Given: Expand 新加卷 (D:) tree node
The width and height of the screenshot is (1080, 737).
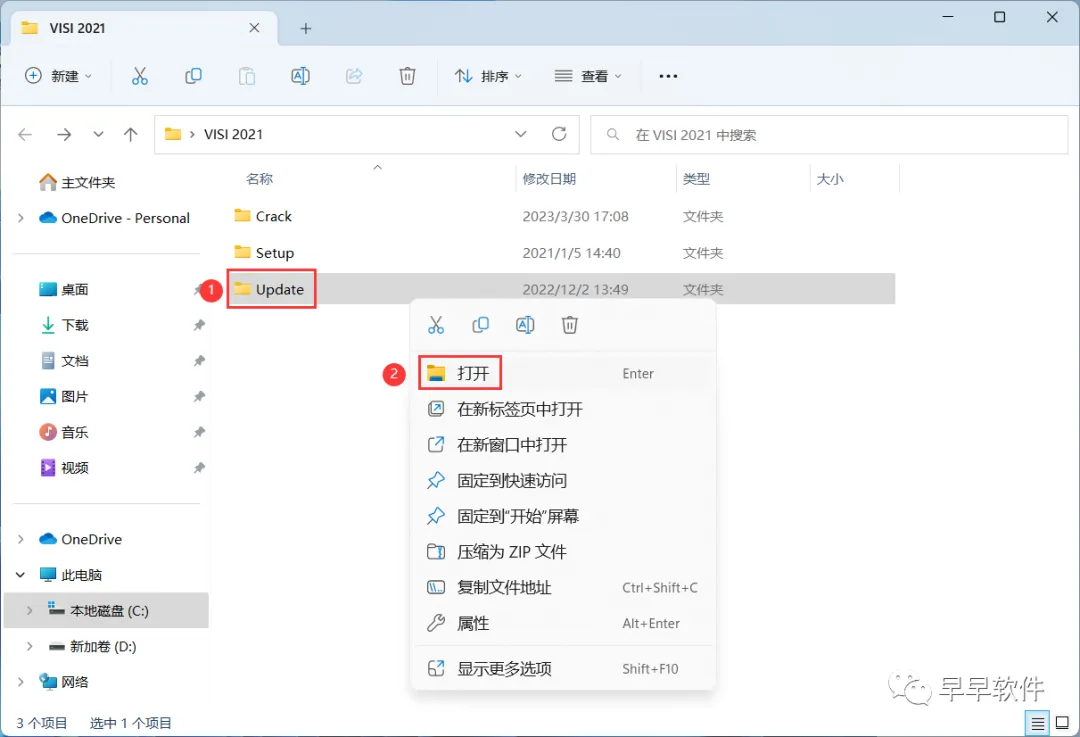Looking at the screenshot, I should [x=29, y=646].
